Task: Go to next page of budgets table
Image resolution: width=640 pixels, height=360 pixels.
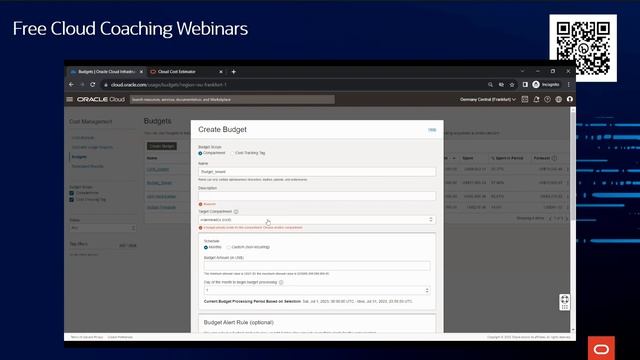Action: (x=567, y=218)
